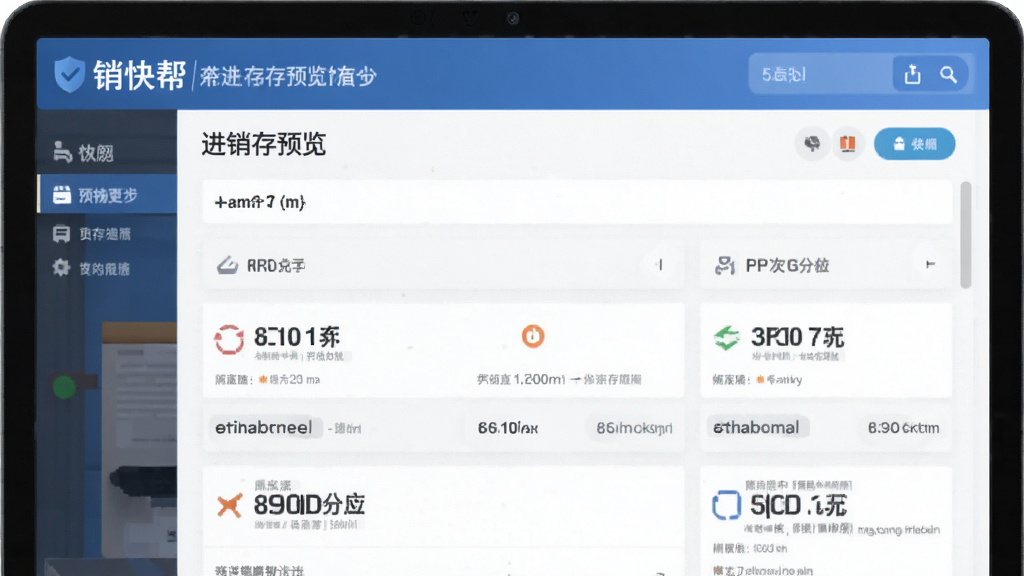Click the gear icon in the sidebar
Screen dimensions: 1024x576
click(x=61, y=268)
